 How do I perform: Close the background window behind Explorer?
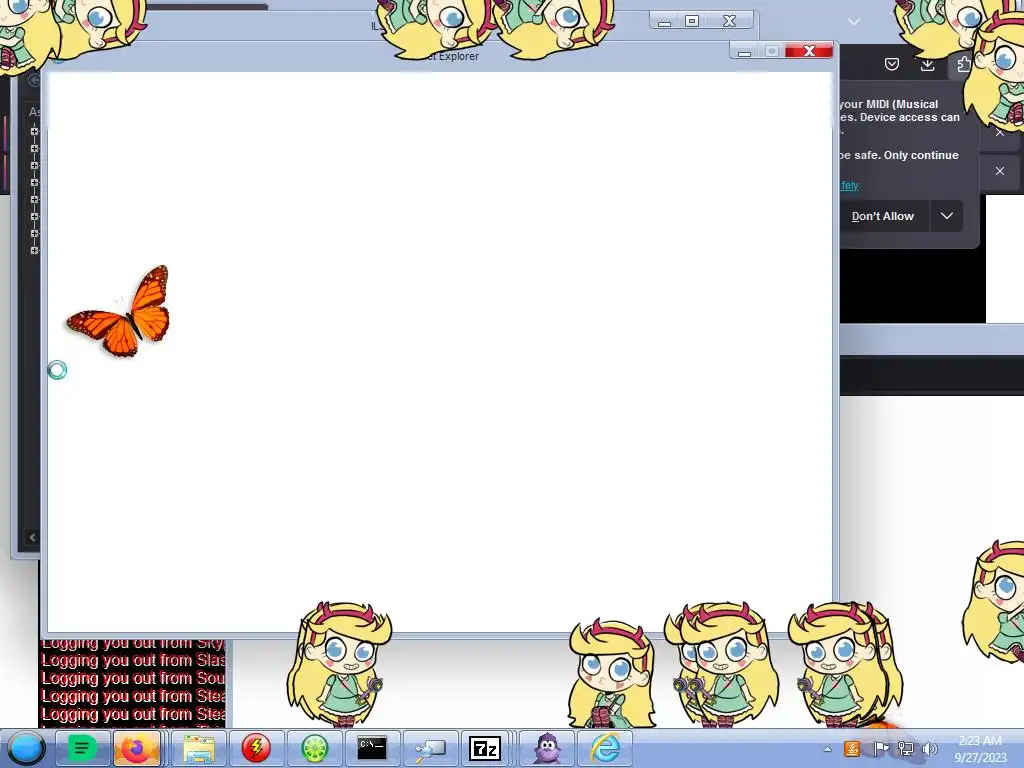pyautogui.click(x=729, y=21)
